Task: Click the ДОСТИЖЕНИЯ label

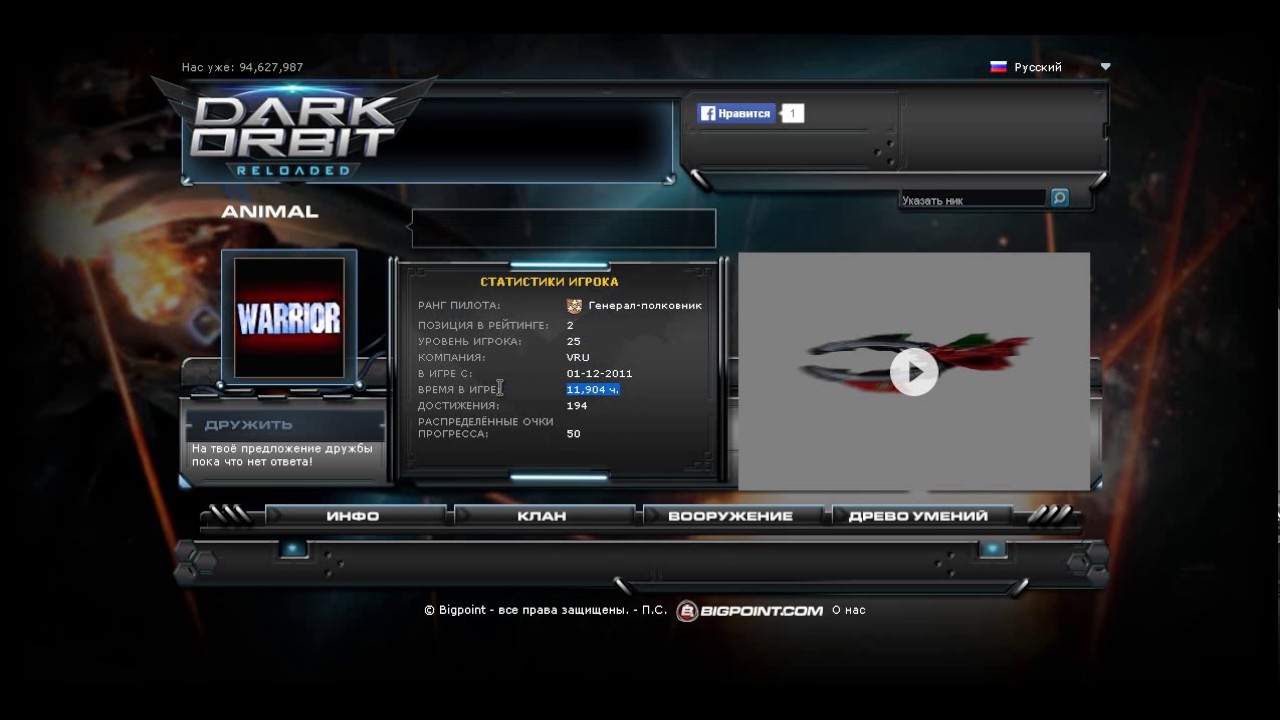Action: tap(458, 405)
